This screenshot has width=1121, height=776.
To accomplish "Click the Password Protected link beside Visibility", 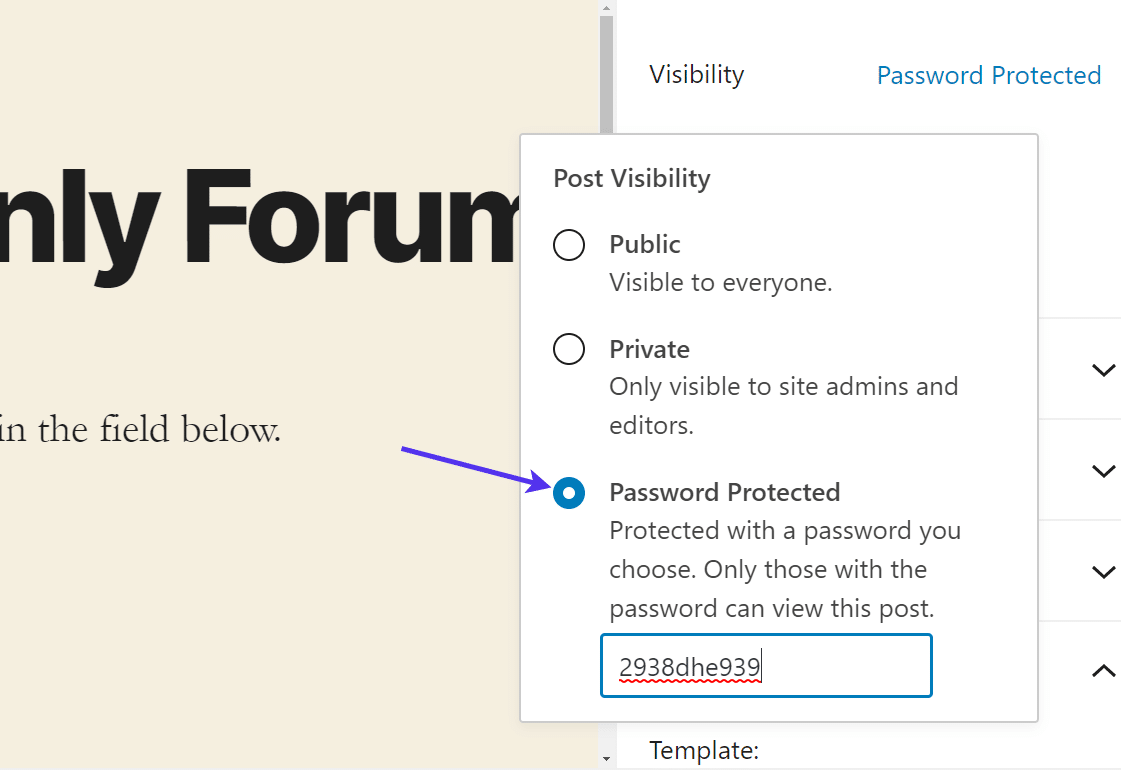I will pyautogui.click(x=988, y=75).
